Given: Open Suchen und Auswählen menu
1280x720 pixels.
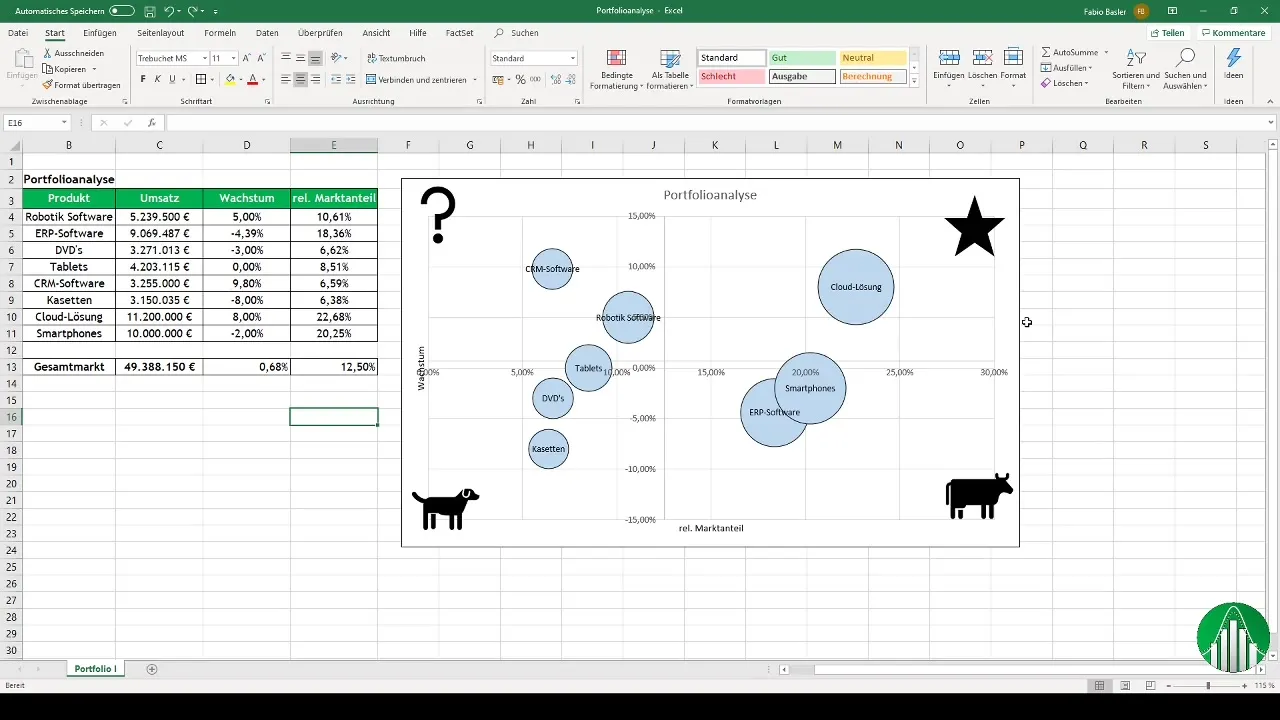Looking at the screenshot, I should [x=1186, y=69].
